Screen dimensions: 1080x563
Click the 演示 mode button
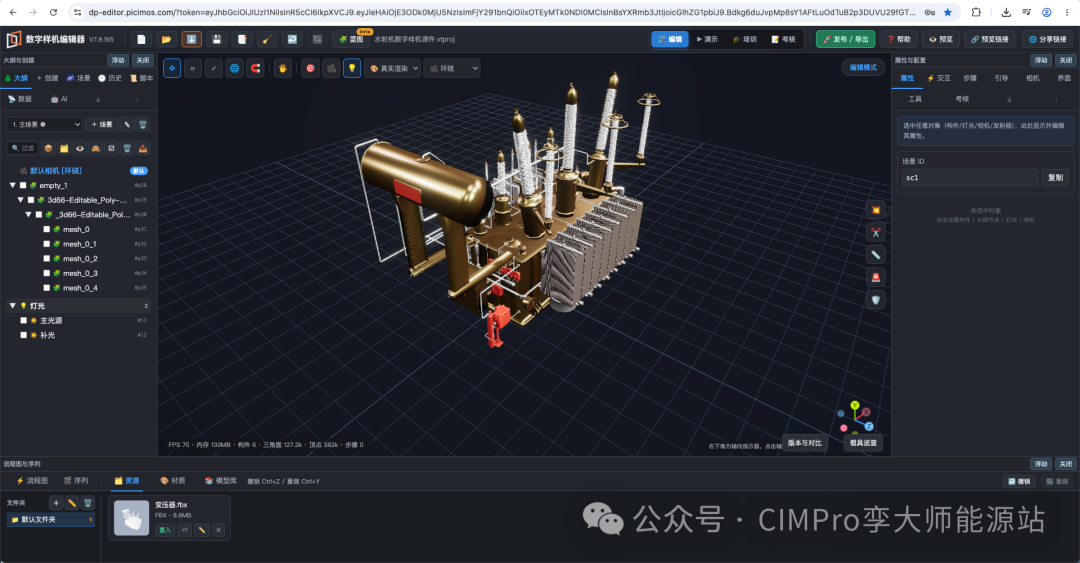click(x=707, y=39)
